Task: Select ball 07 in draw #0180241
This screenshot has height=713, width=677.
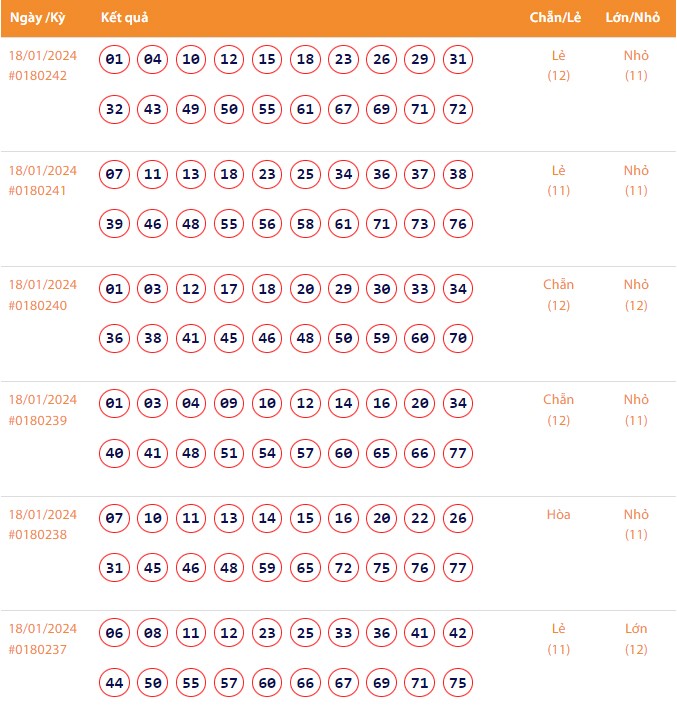Action: [115, 175]
